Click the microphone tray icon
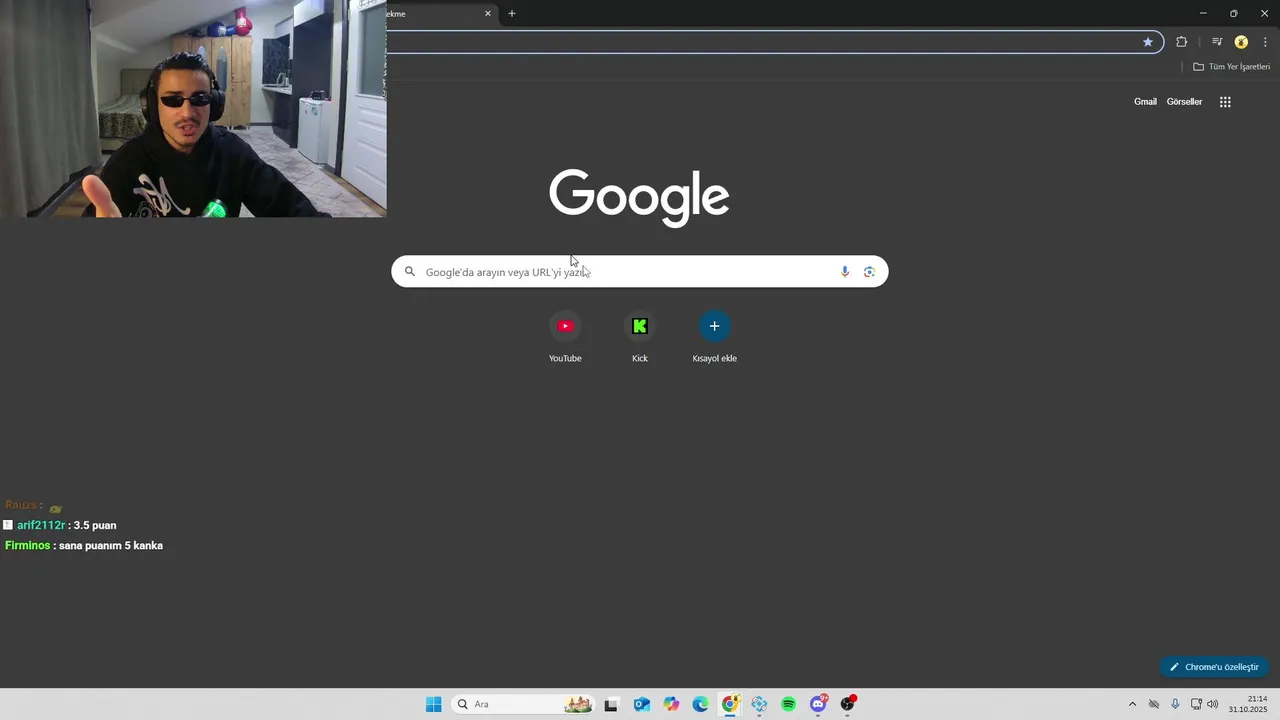The image size is (1280, 720). pyautogui.click(x=1175, y=704)
